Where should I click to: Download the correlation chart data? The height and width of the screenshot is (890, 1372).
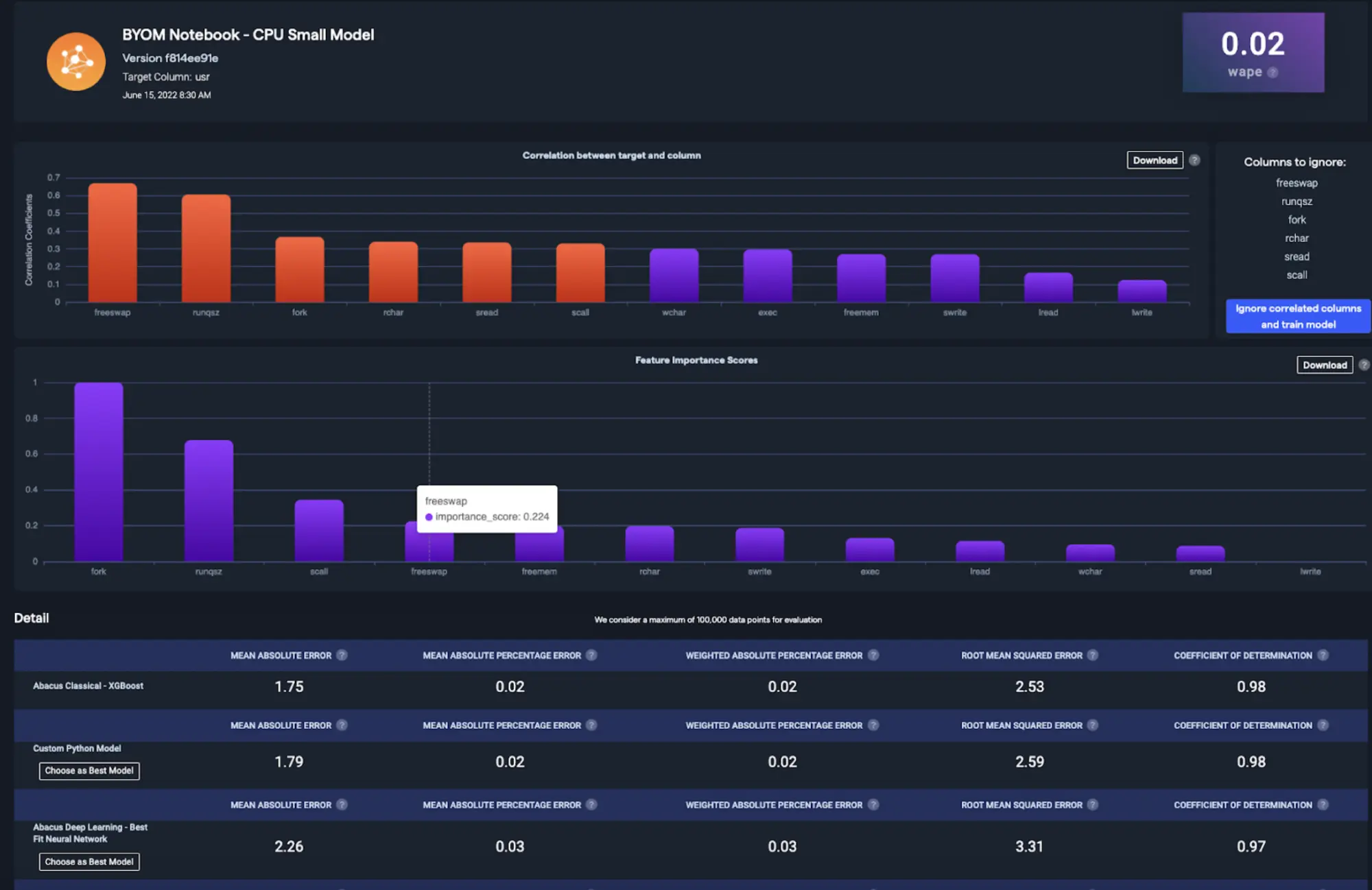1155,160
